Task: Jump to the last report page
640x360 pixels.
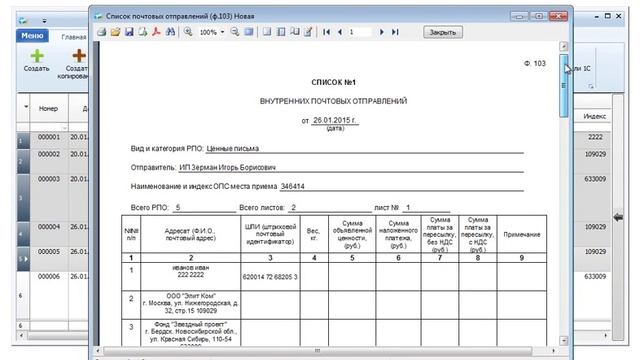Action: (x=395, y=32)
